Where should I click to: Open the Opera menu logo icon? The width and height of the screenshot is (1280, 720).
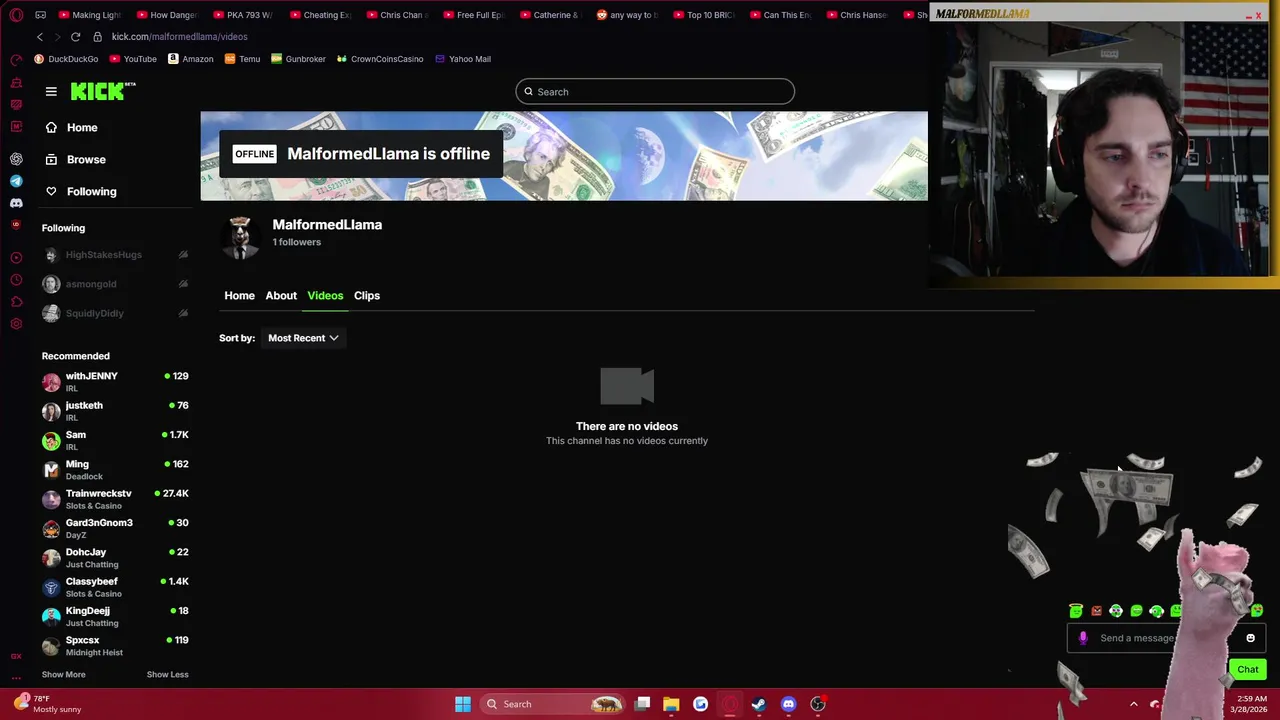[x=16, y=15]
